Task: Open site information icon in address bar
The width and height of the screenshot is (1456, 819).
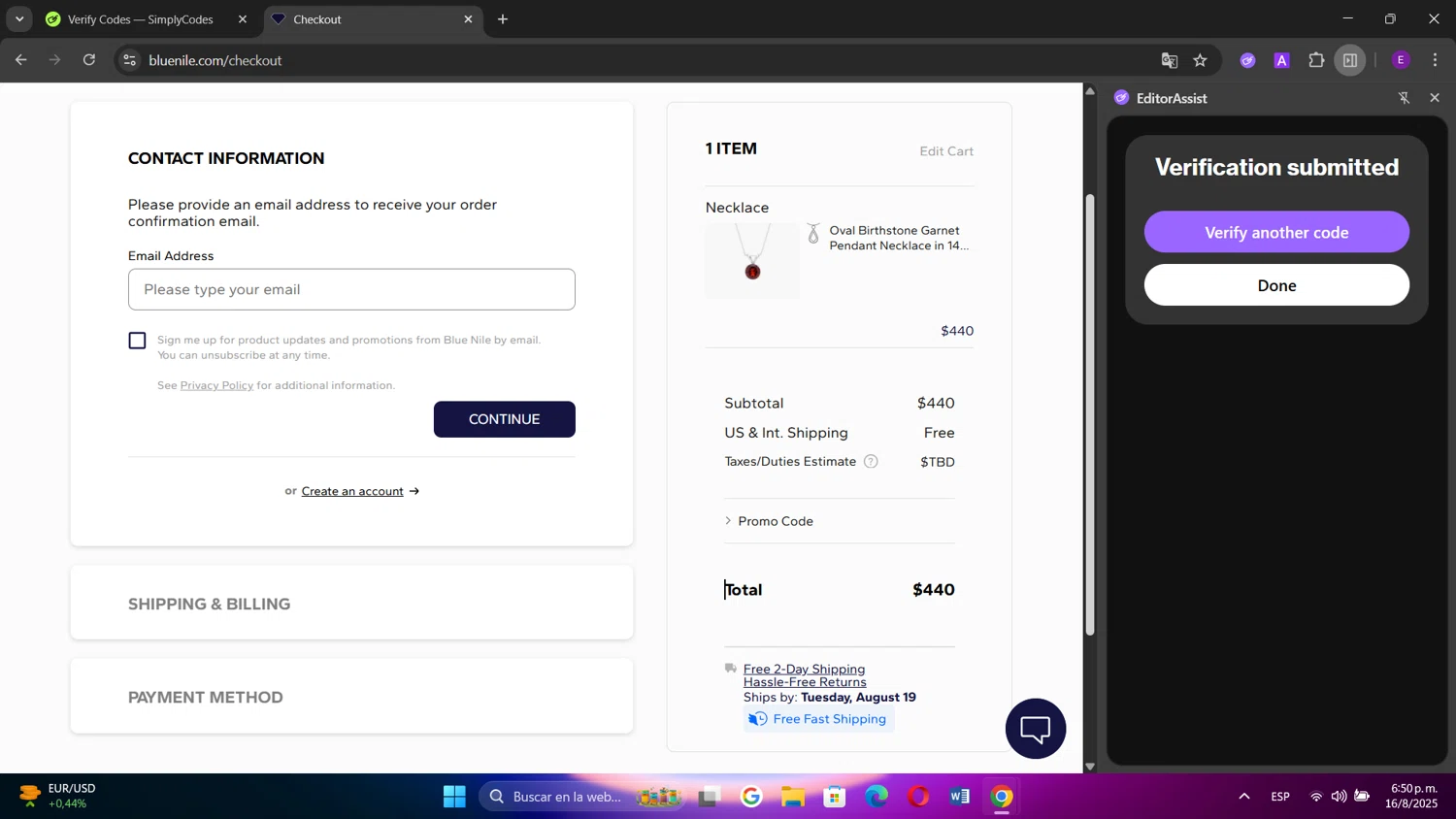Action: (129, 60)
